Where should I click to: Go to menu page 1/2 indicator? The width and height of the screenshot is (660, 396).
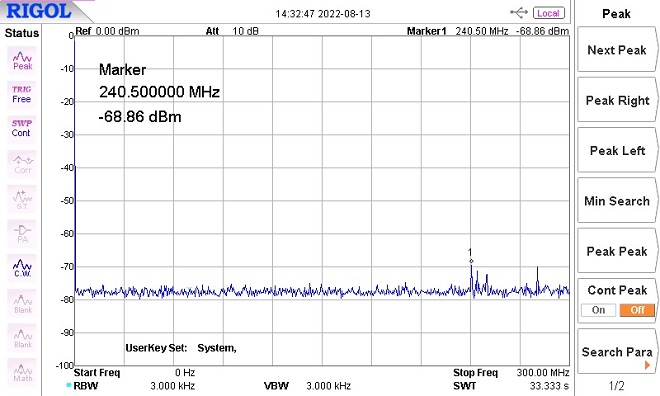pos(616,385)
